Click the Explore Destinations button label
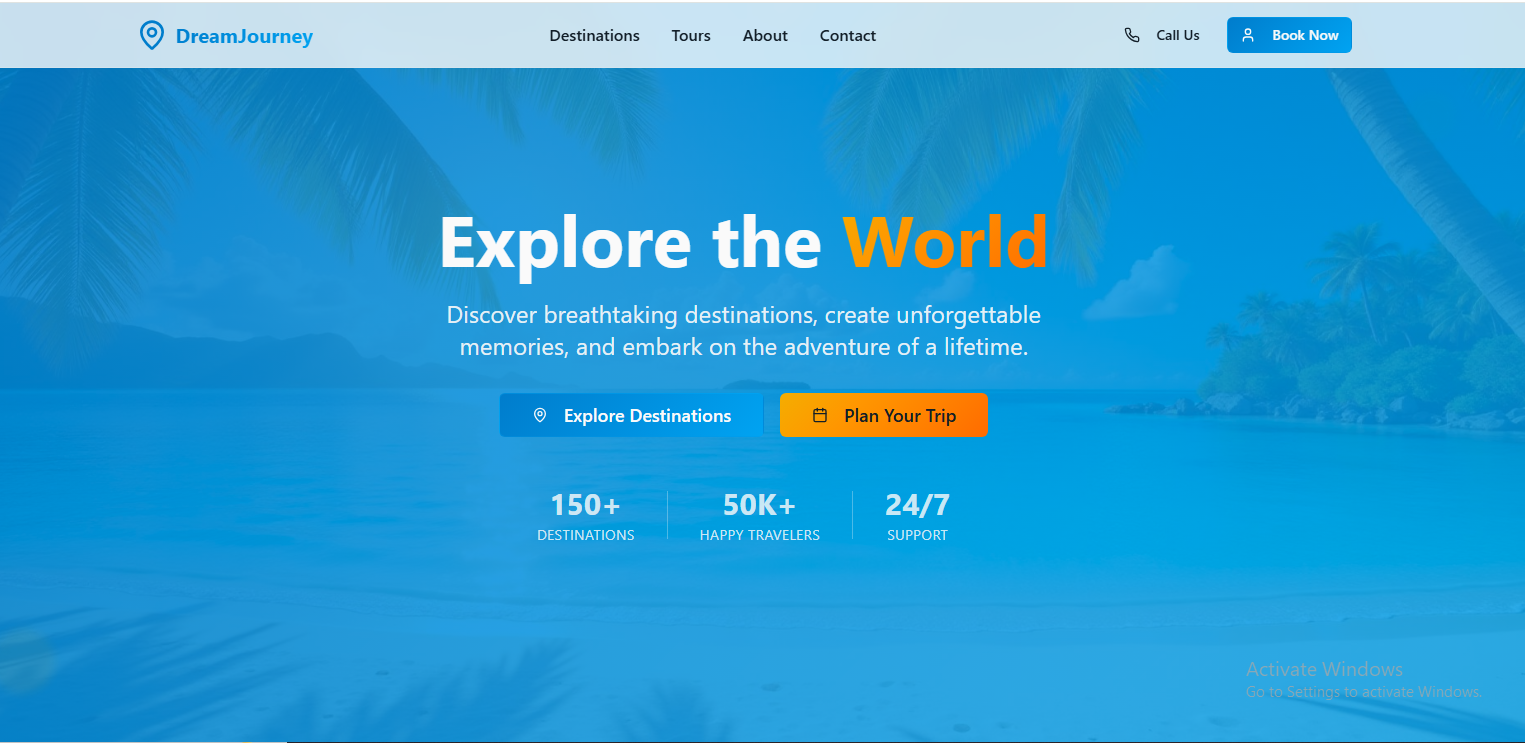This screenshot has width=1525, height=743. tap(647, 416)
